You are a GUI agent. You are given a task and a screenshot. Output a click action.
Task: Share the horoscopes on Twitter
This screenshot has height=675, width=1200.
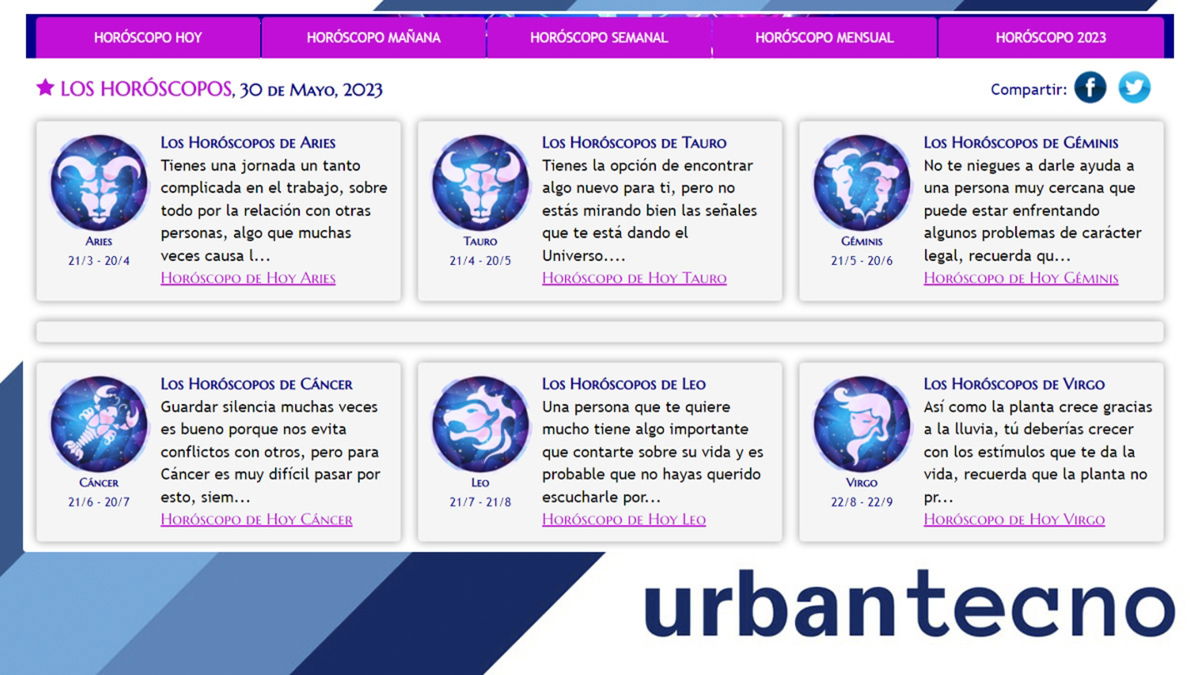point(1133,88)
